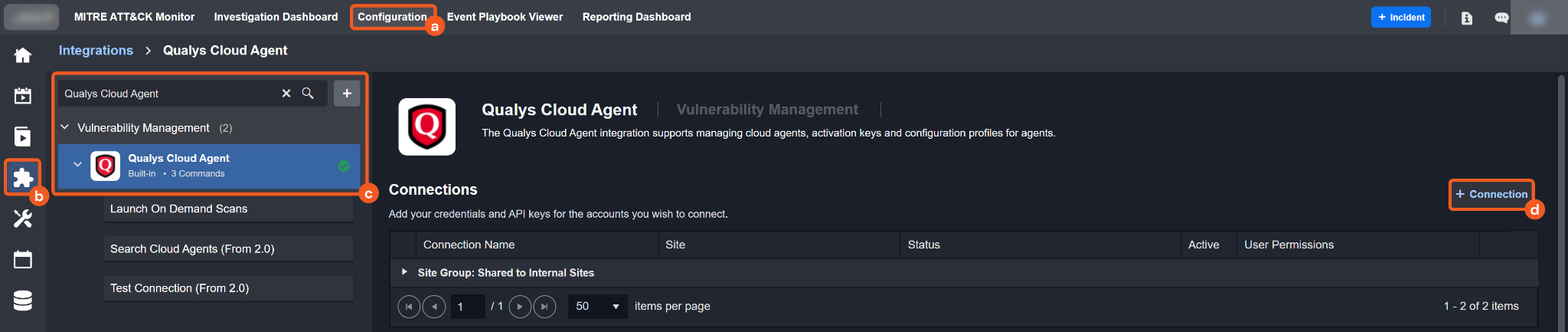Clear the integration search with X

coord(286,93)
